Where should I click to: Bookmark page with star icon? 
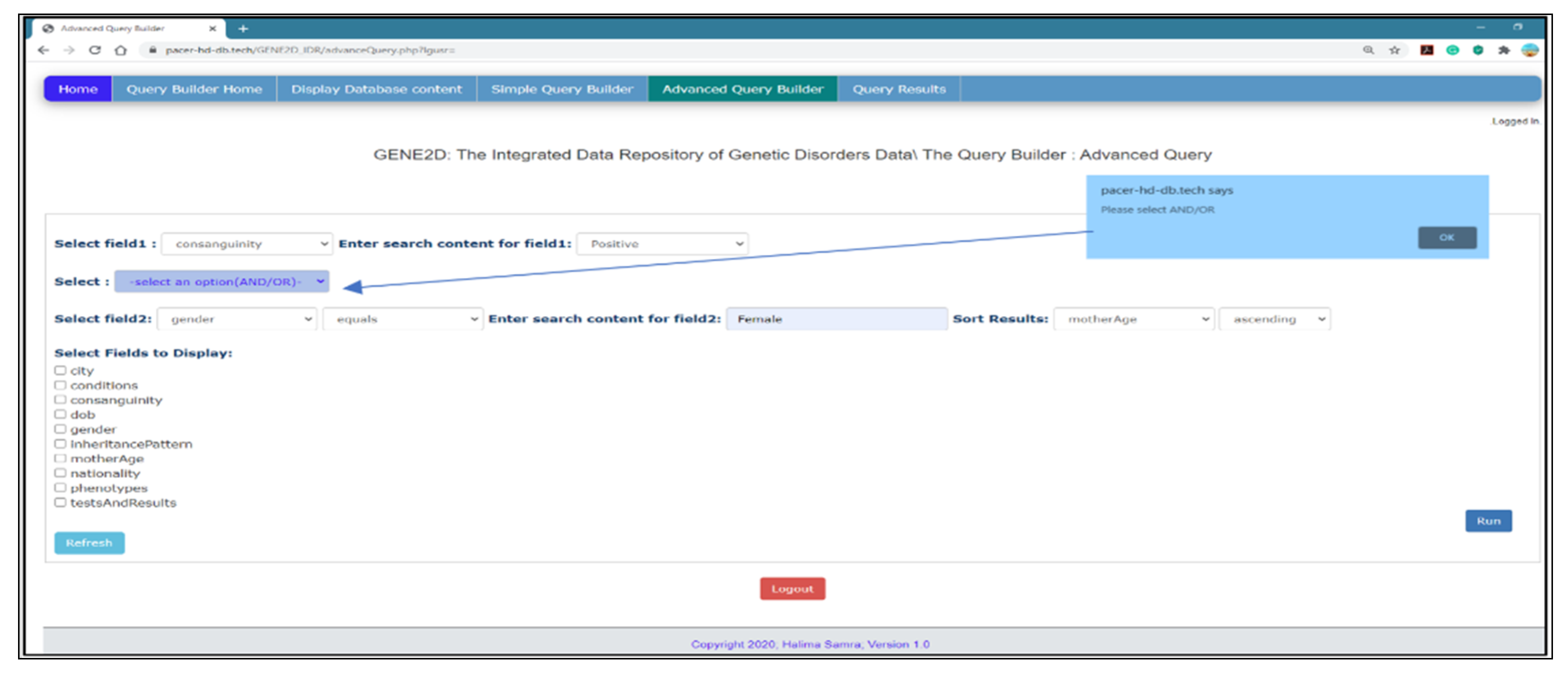click(x=1395, y=50)
